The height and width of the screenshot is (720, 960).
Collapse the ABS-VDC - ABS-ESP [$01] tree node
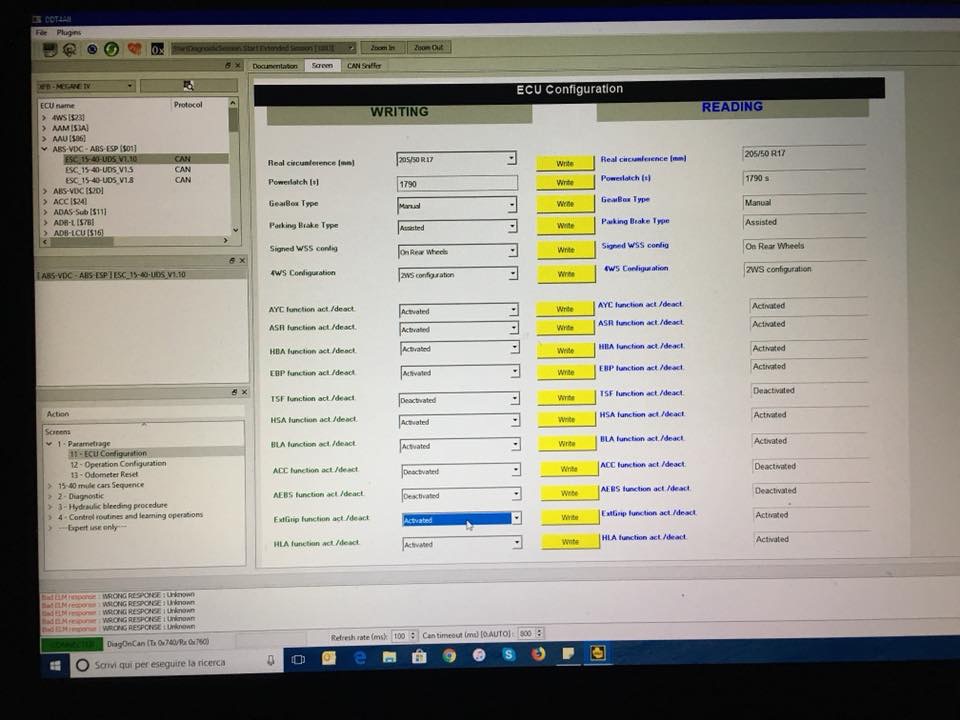tap(44, 149)
